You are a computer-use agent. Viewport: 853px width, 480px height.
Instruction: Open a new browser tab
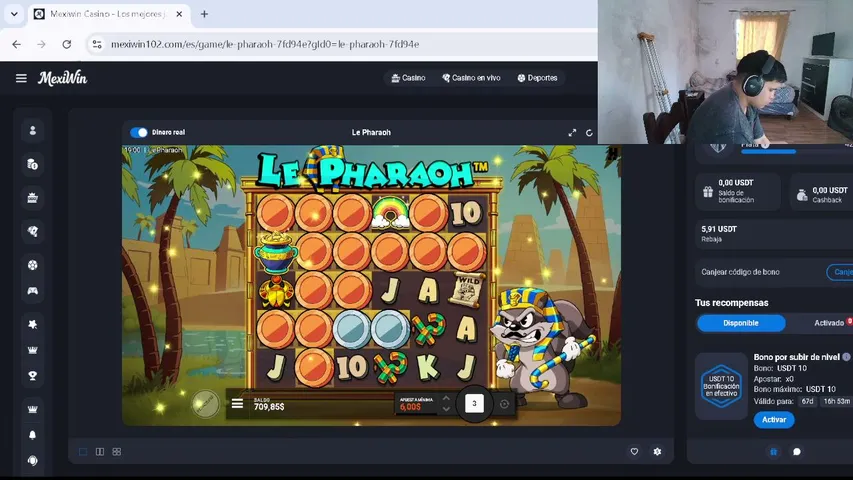(204, 14)
